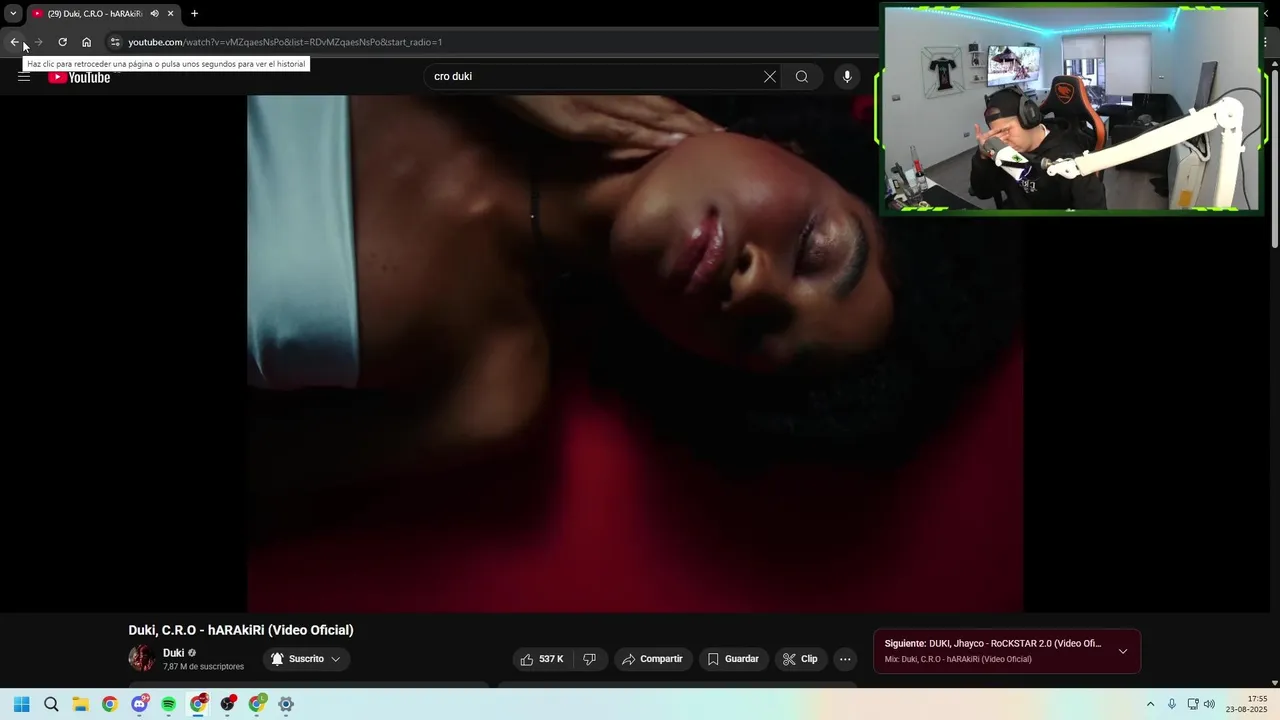Open a new browser tab

click(194, 14)
